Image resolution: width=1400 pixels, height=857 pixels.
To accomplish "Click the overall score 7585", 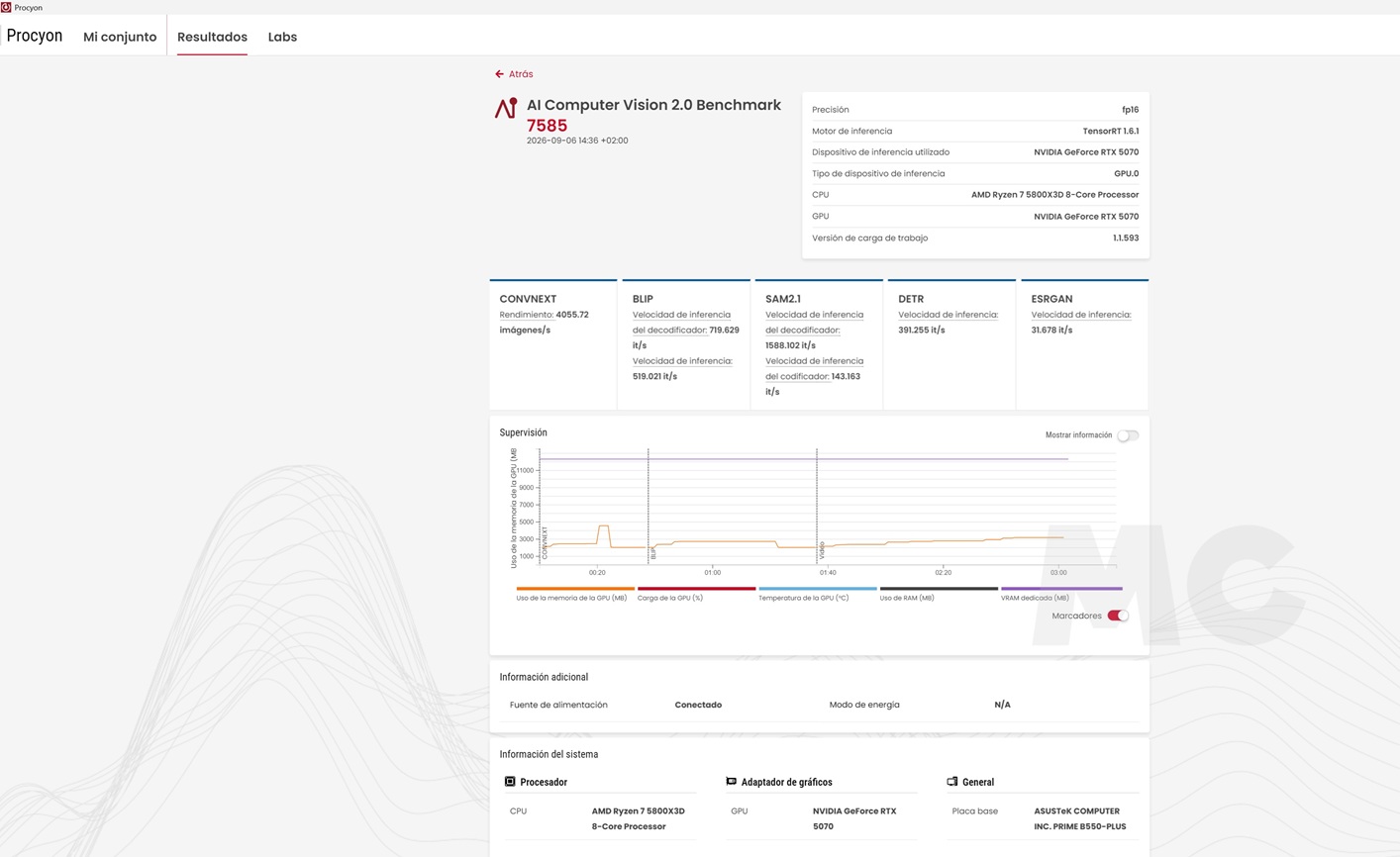I will 547,126.
